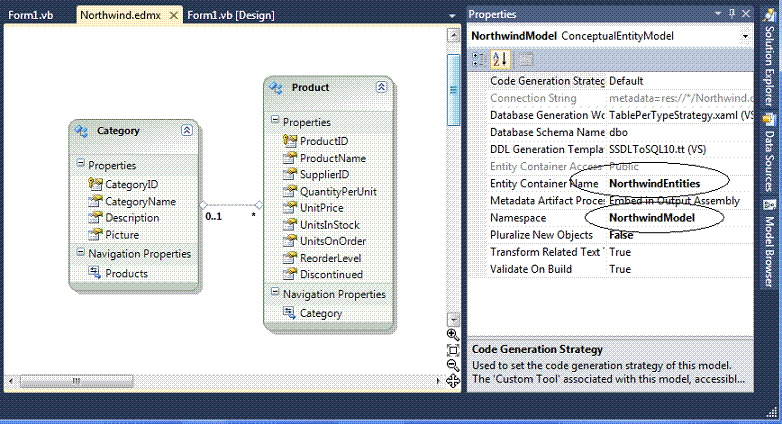The image size is (782, 425).
Task: Click the UnitPrice property icon
Action: coord(290,208)
